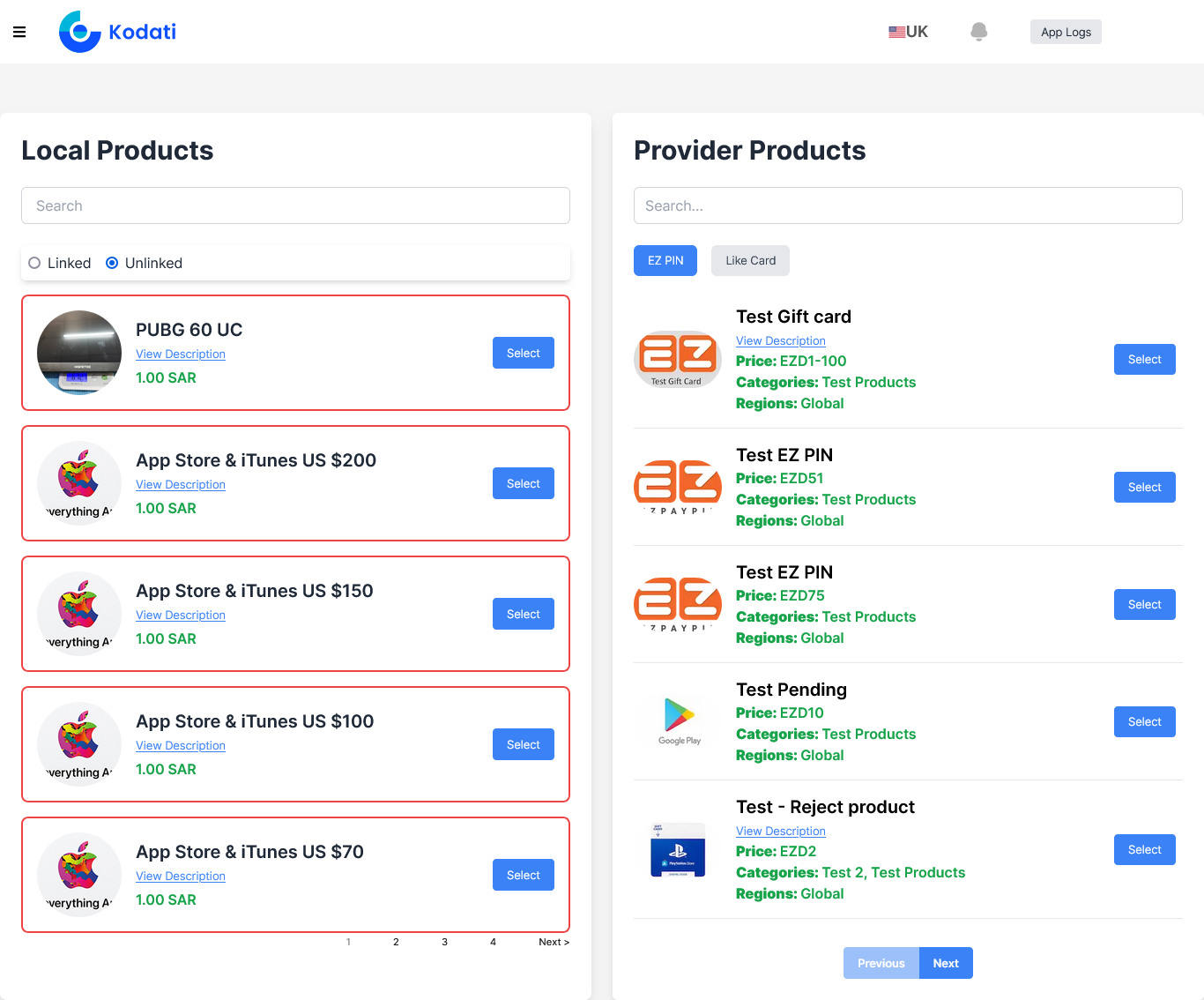Go to local products page 4
1204x1000 pixels.
[x=493, y=942]
